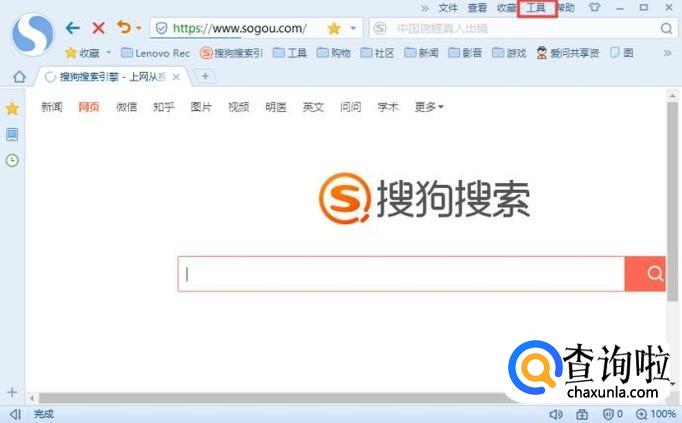This screenshot has width=682, height=423.
Task: Open the history clock icon in sidebar
Action: (12, 160)
